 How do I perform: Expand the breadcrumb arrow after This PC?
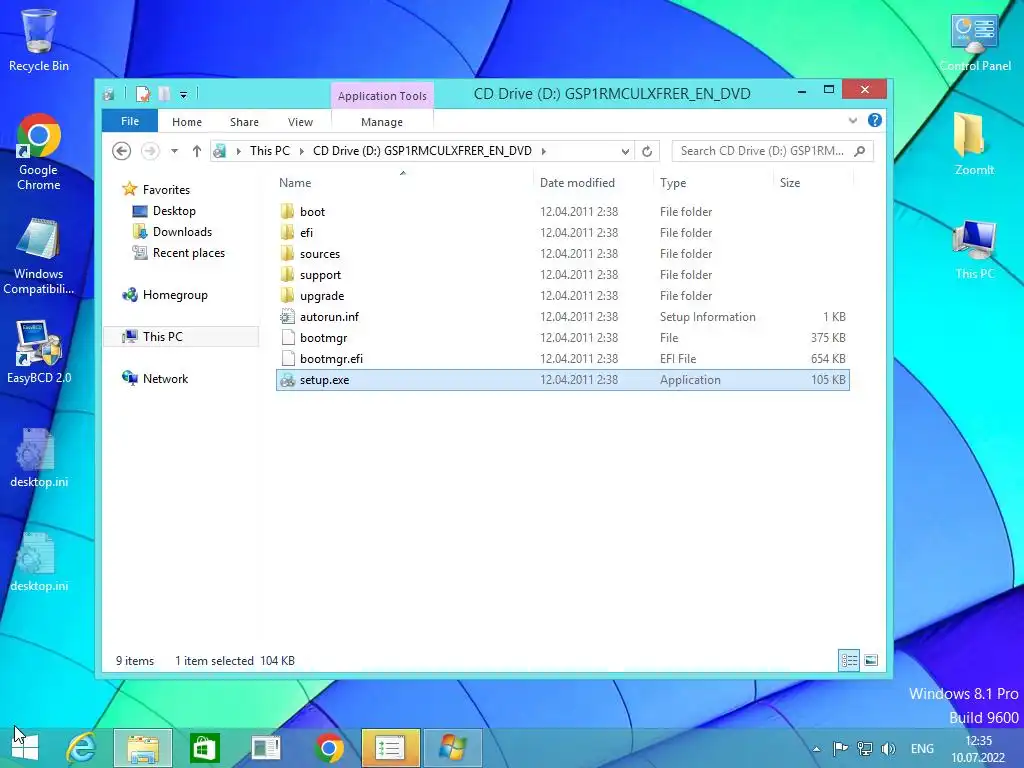tap(301, 151)
